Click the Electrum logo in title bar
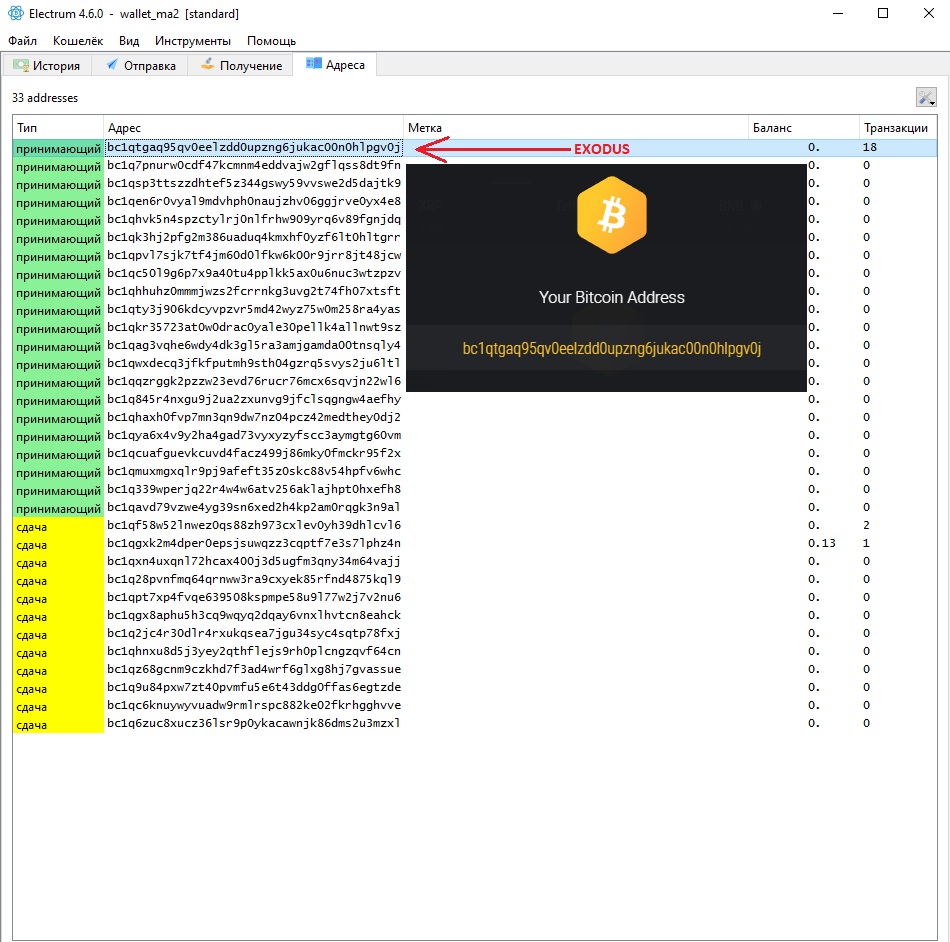The image size is (950, 942). tap(16, 13)
